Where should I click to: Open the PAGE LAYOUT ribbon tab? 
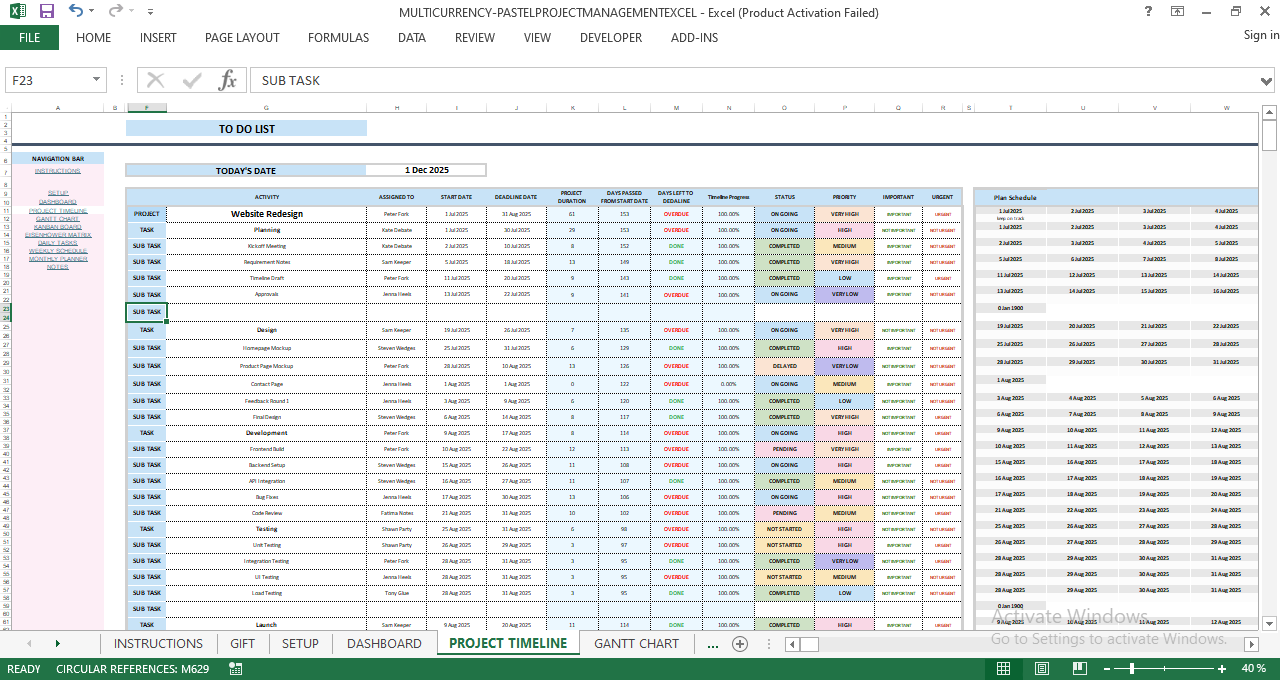coord(242,38)
